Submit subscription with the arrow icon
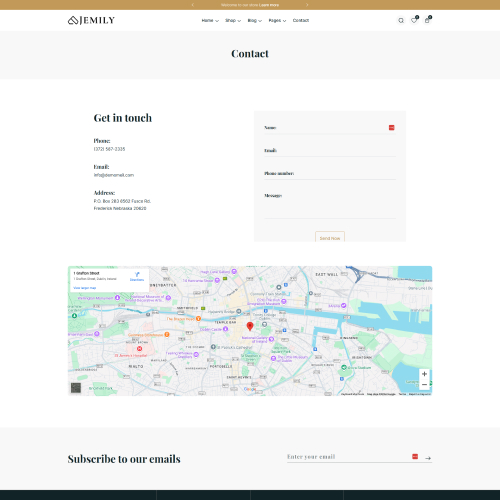 (428, 458)
